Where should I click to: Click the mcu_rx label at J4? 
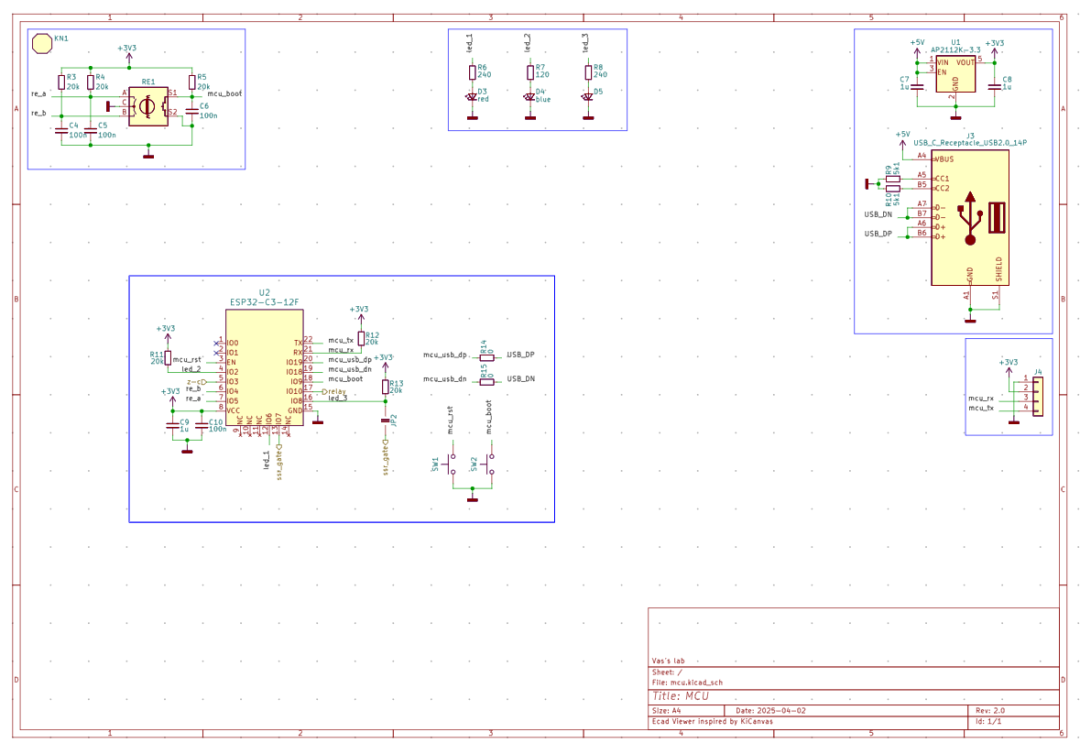click(981, 398)
